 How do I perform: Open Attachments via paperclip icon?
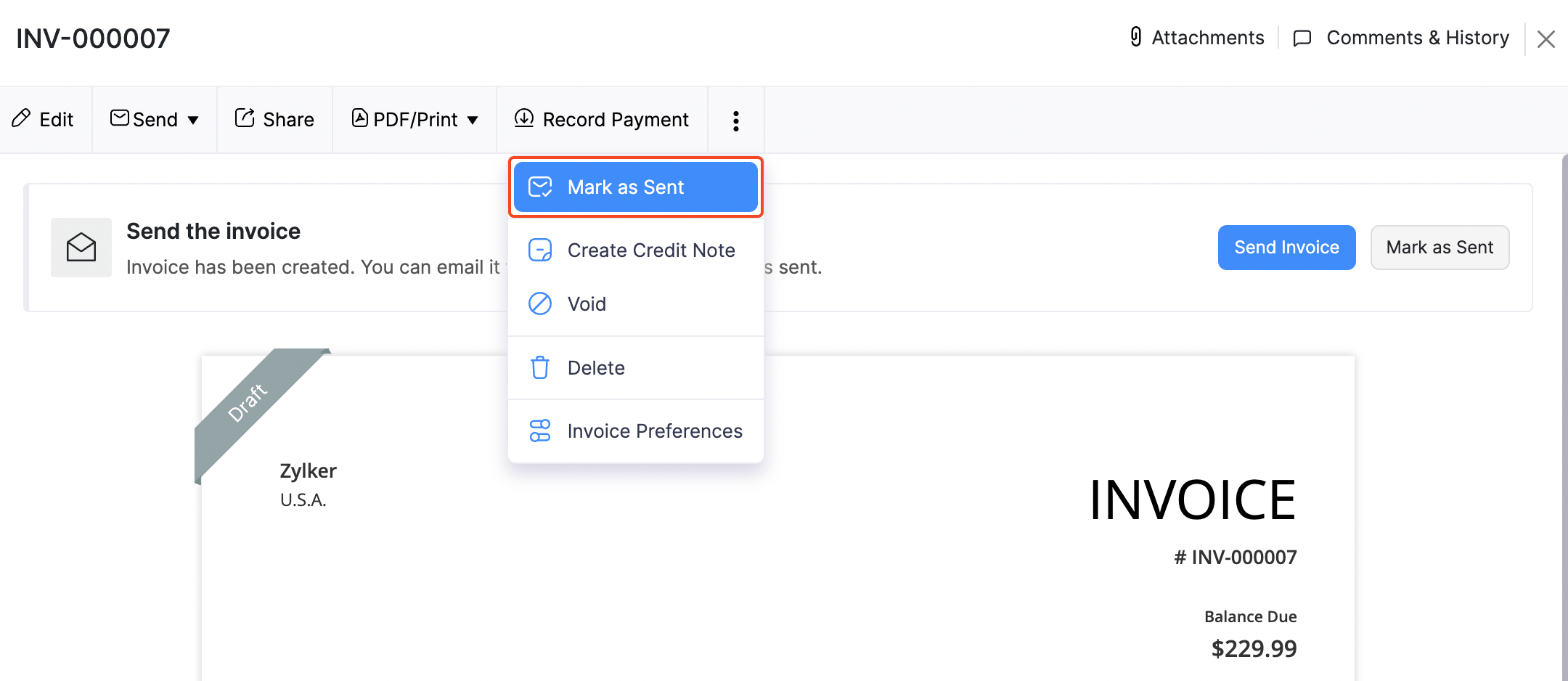(1136, 37)
